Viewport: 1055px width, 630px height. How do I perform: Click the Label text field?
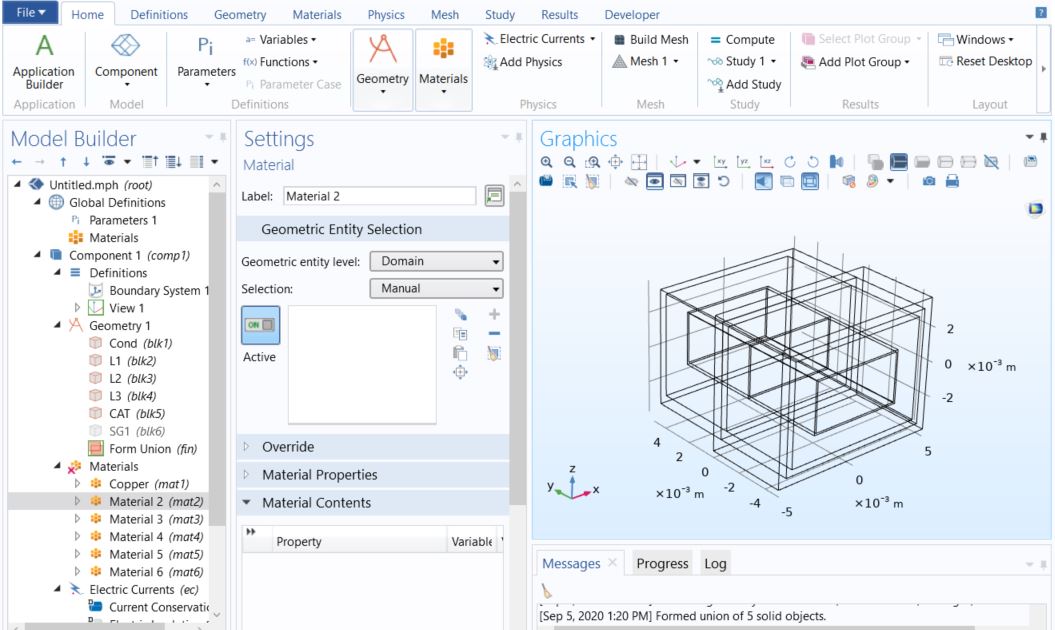(380, 196)
